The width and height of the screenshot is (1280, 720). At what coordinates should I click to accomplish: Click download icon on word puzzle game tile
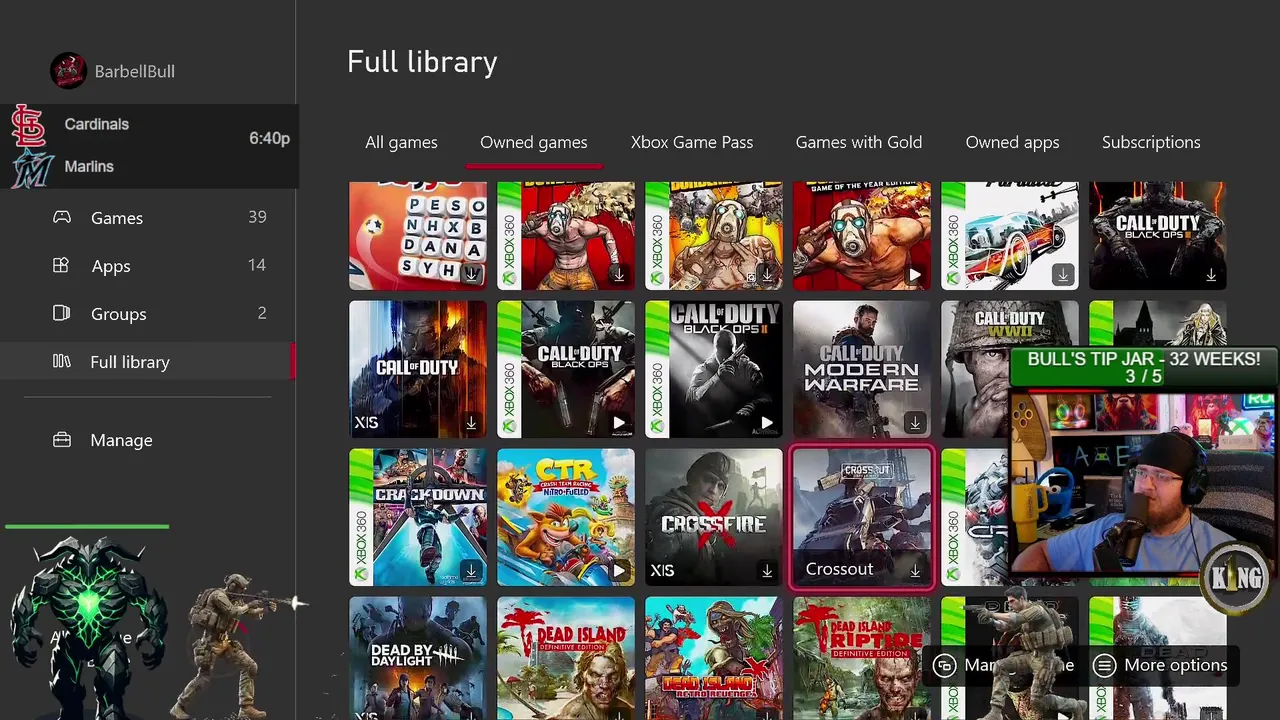tap(470, 275)
